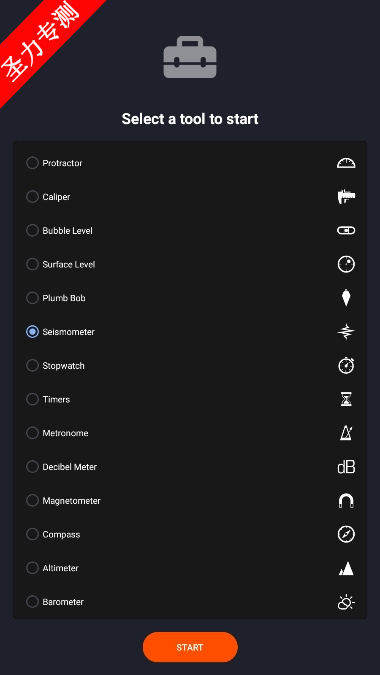This screenshot has height=675, width=380.
Task: Click the Seismometer waveform icon
Action: pos(346,332)
